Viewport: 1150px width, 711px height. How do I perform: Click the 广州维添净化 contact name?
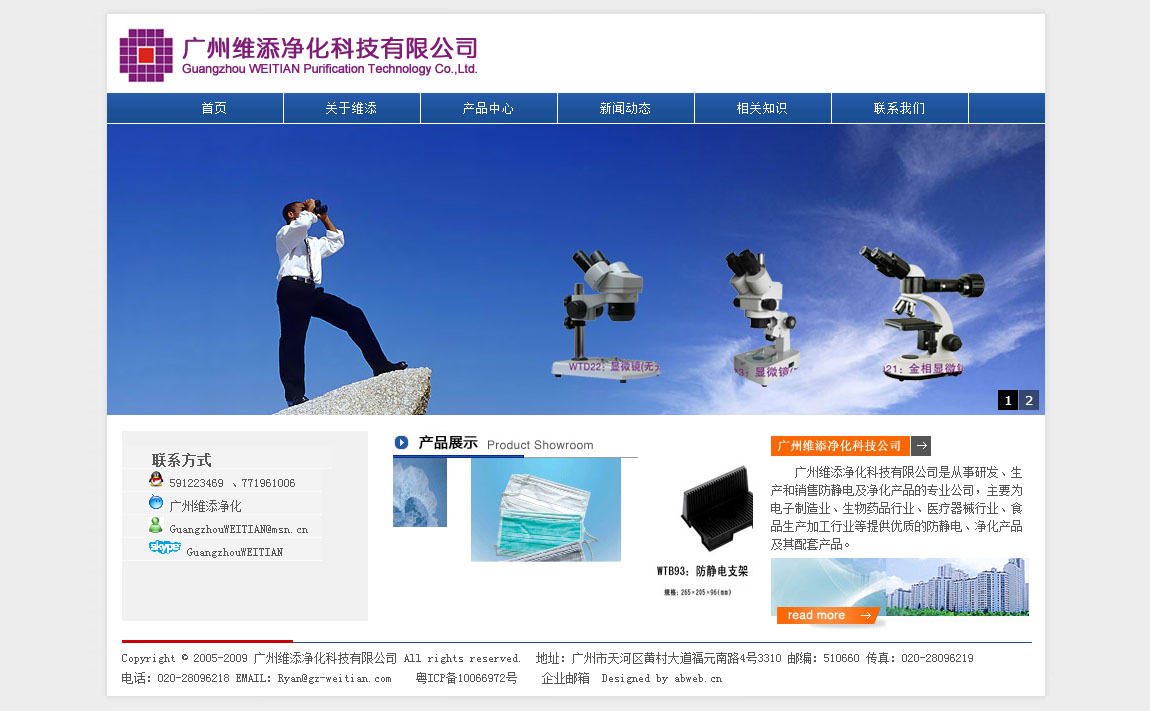click(x=205, y=506)
